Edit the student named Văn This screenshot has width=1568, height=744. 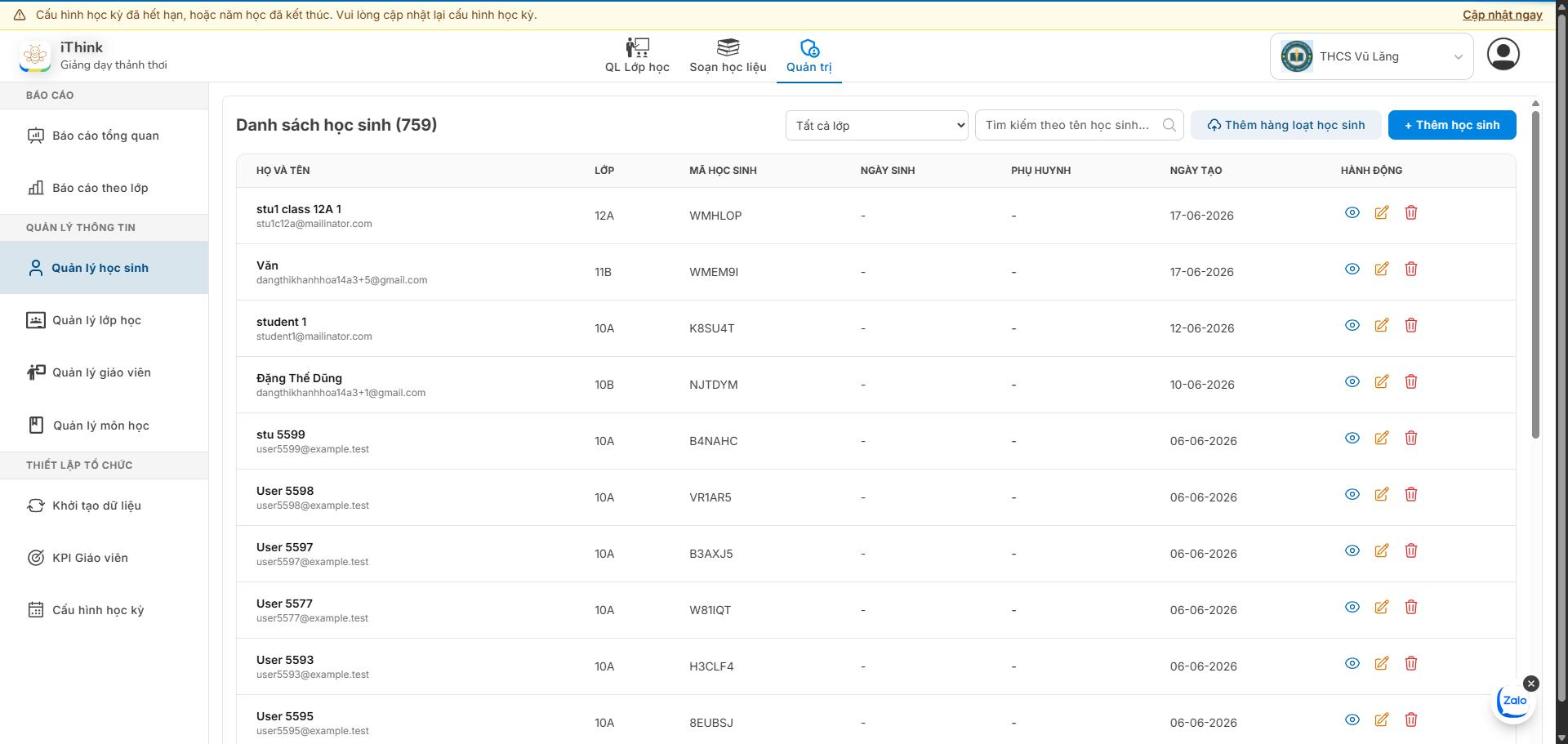1381,269
